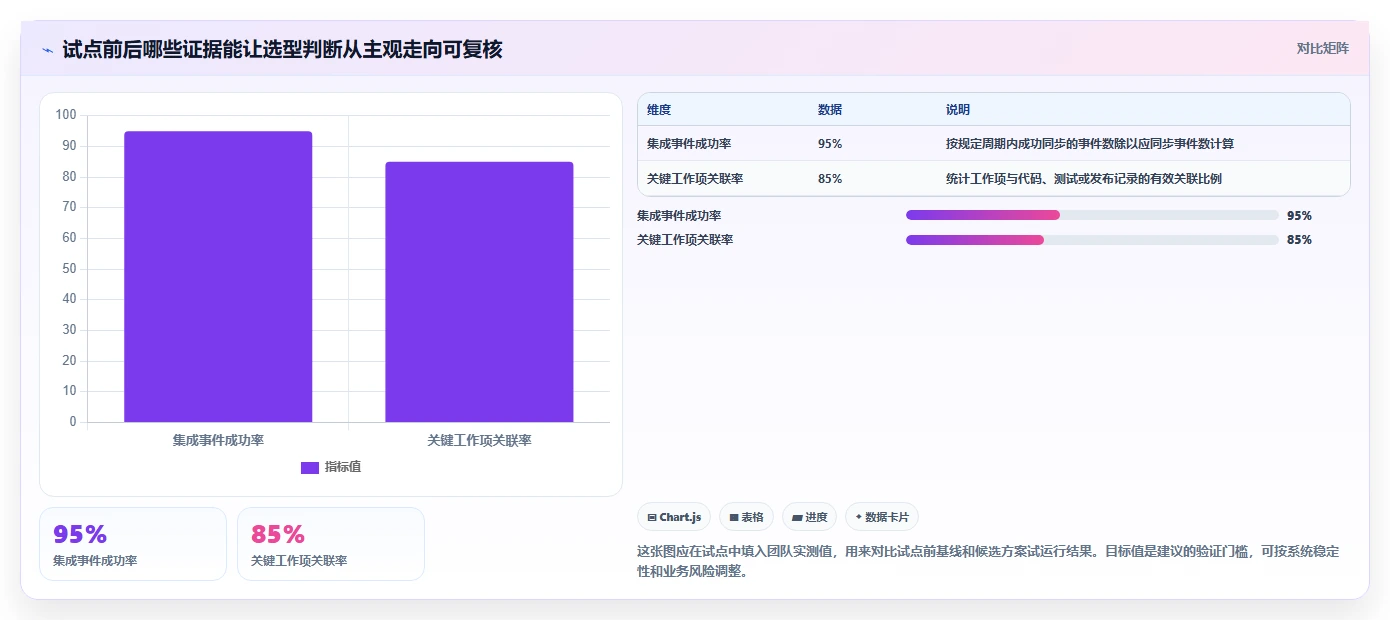1390x620 pixels.
Task: Click the 85% value in the table
Action: tap(830, 179)
